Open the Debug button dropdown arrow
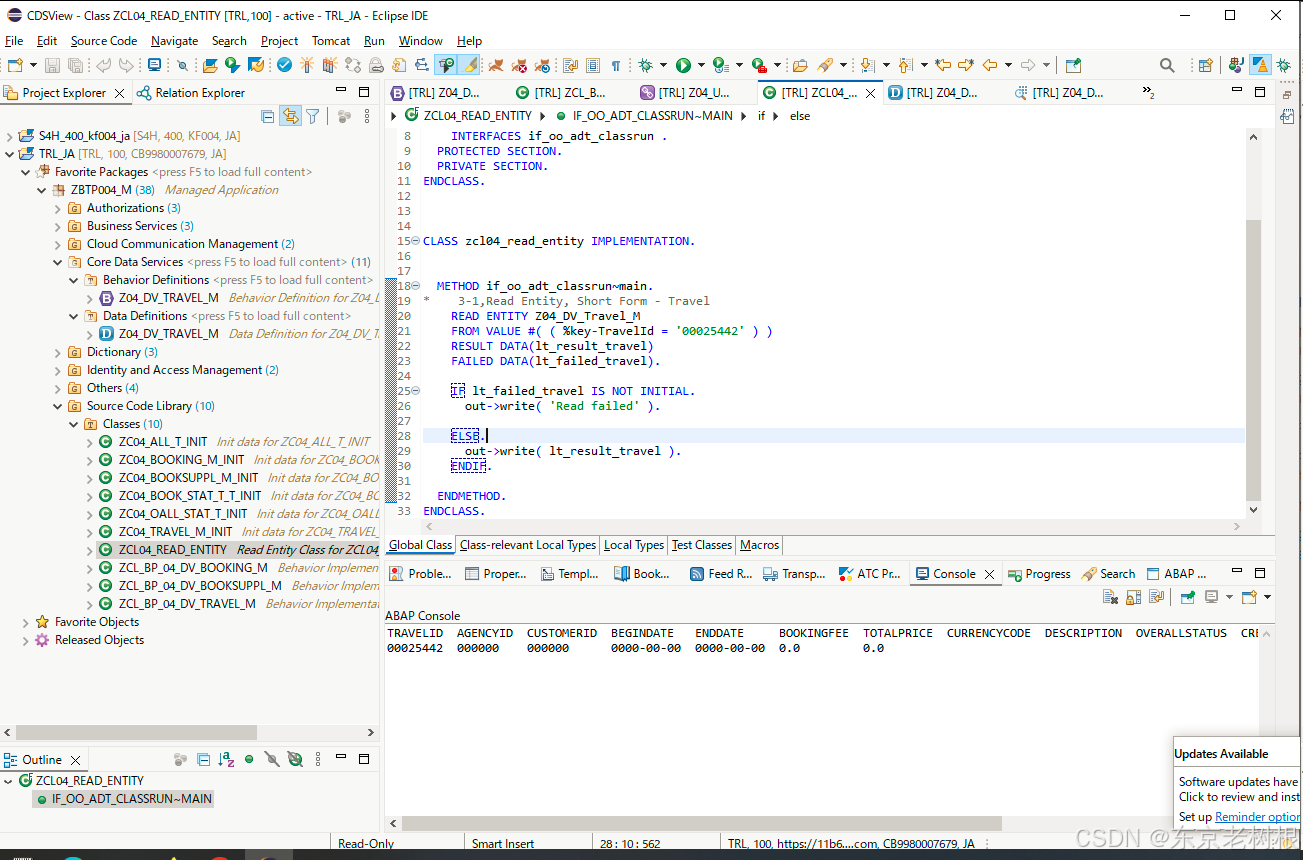 tap(665, 65)
